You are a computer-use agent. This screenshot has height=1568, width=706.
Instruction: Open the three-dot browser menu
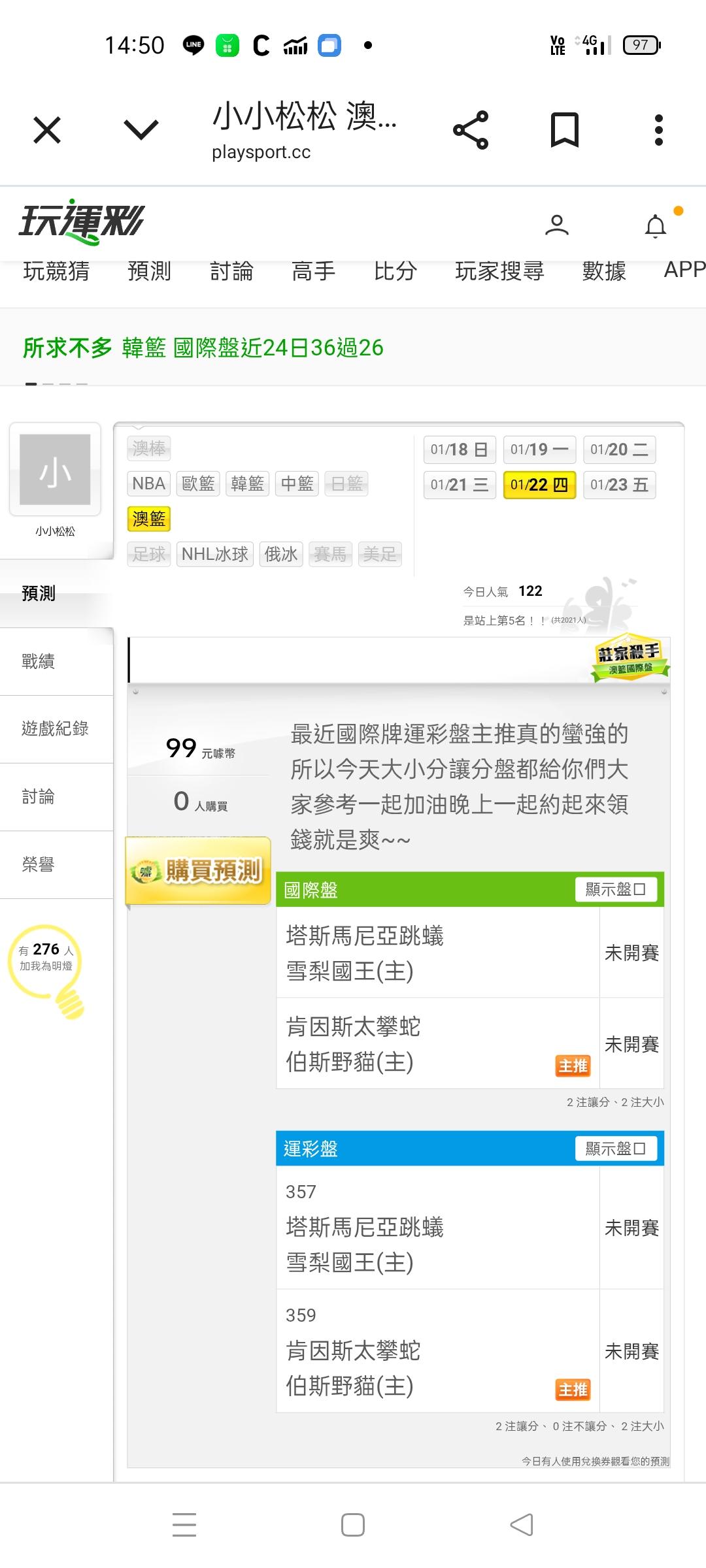(658, 129)
